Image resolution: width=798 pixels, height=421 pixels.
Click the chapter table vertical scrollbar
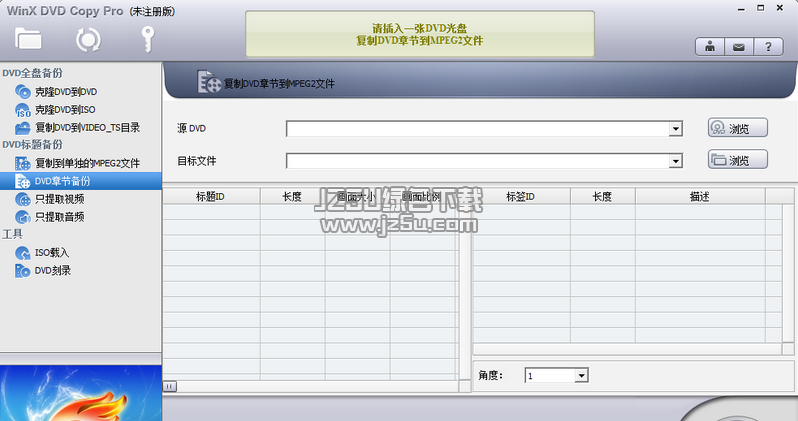point(788,273)
